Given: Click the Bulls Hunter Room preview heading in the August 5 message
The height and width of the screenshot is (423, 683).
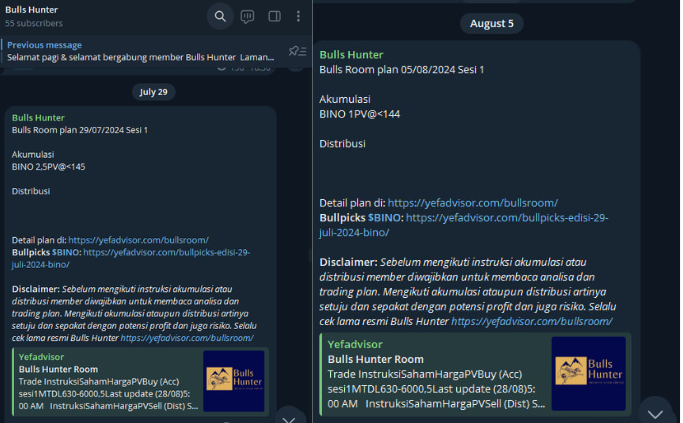Looking at the screenshot, I should [375, 359].
